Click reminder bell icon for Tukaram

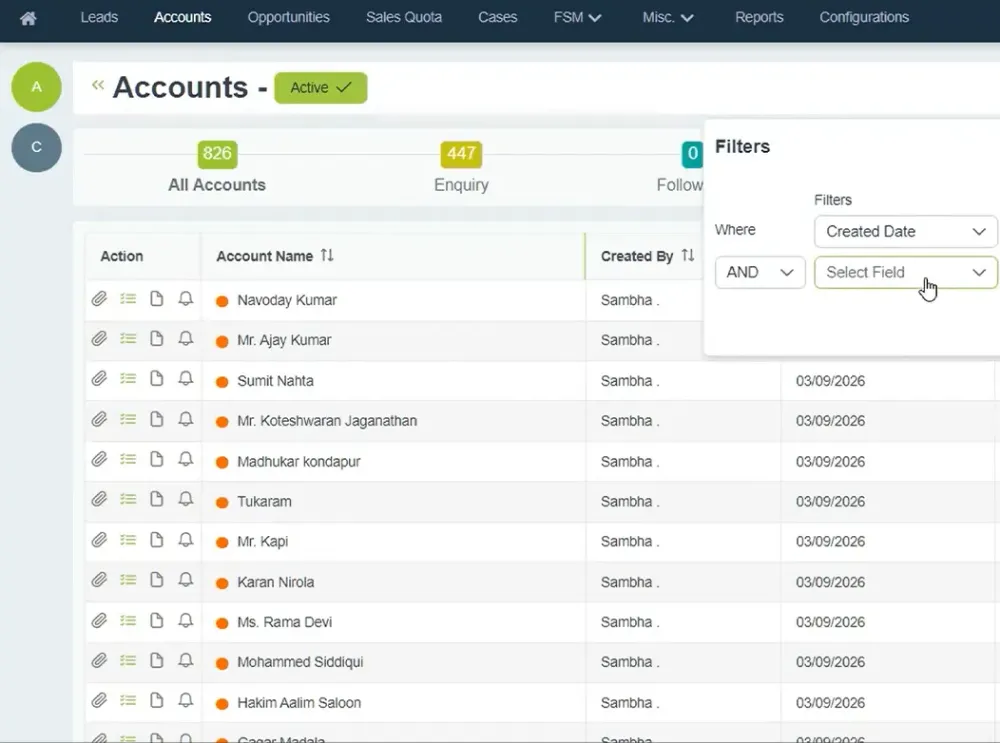click(x=185, y=500)
